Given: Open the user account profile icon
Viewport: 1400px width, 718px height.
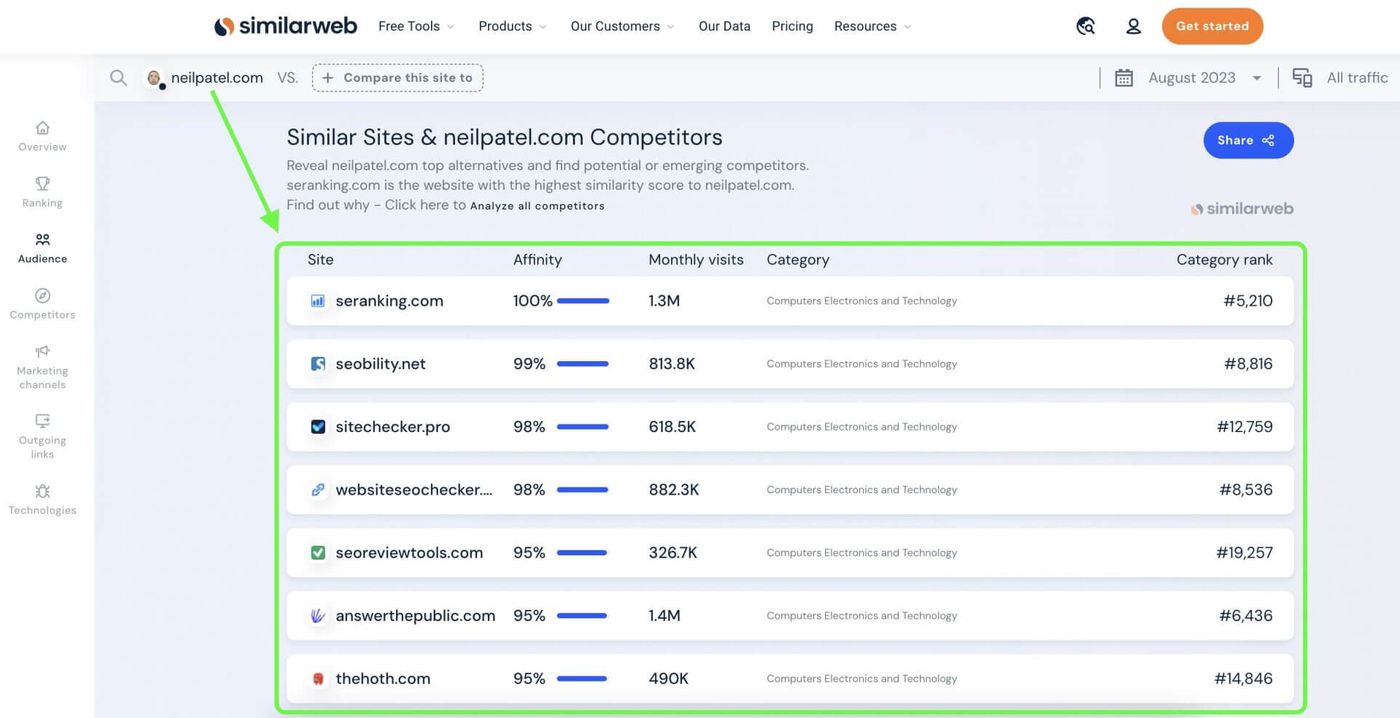Looking at the screenshot, I should tap(1133, 26).
